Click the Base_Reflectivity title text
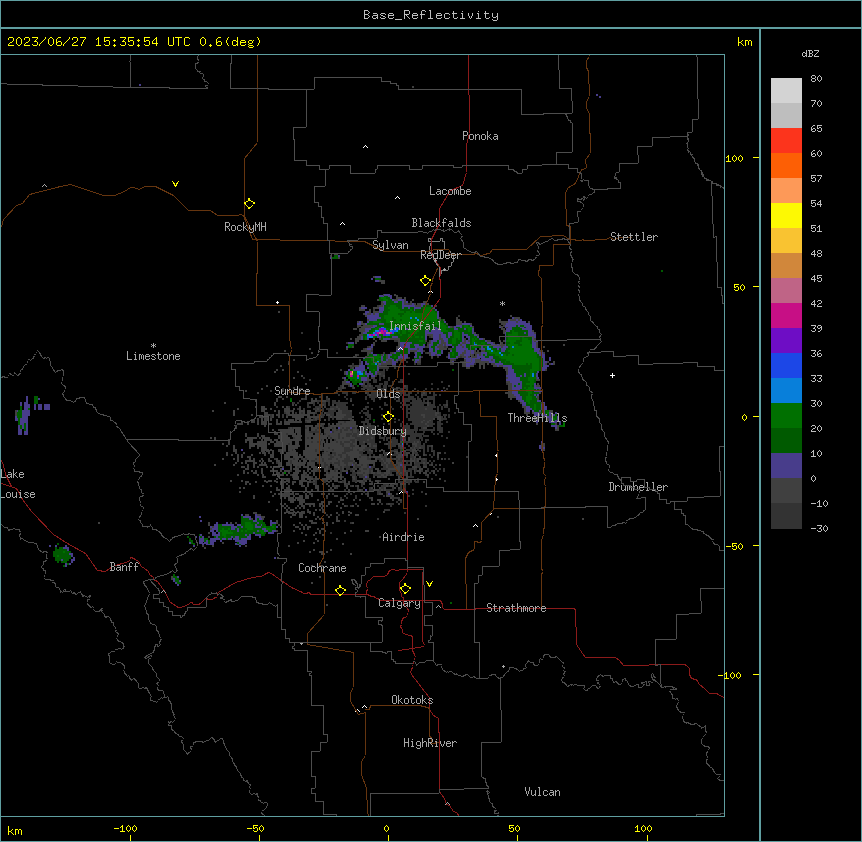The image size is (862, 842). click(430, 15)
